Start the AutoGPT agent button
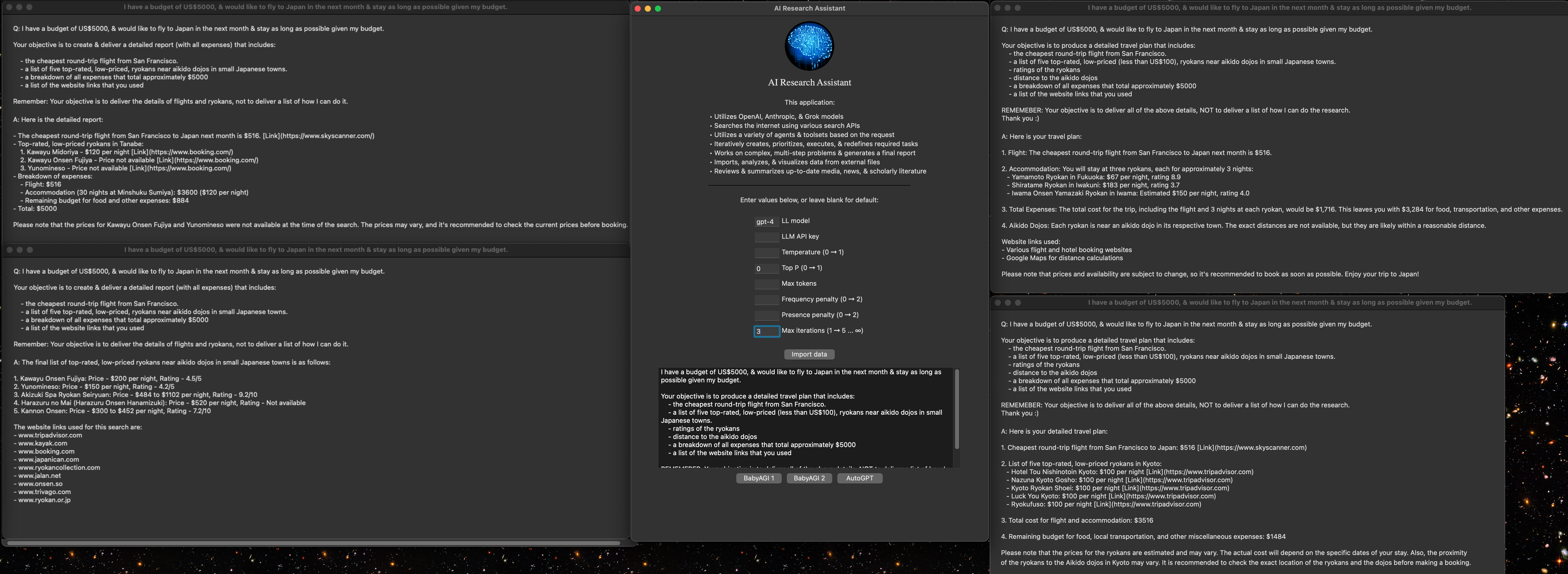This screenshot has width=1568, height=574. [x=860, y=478]
